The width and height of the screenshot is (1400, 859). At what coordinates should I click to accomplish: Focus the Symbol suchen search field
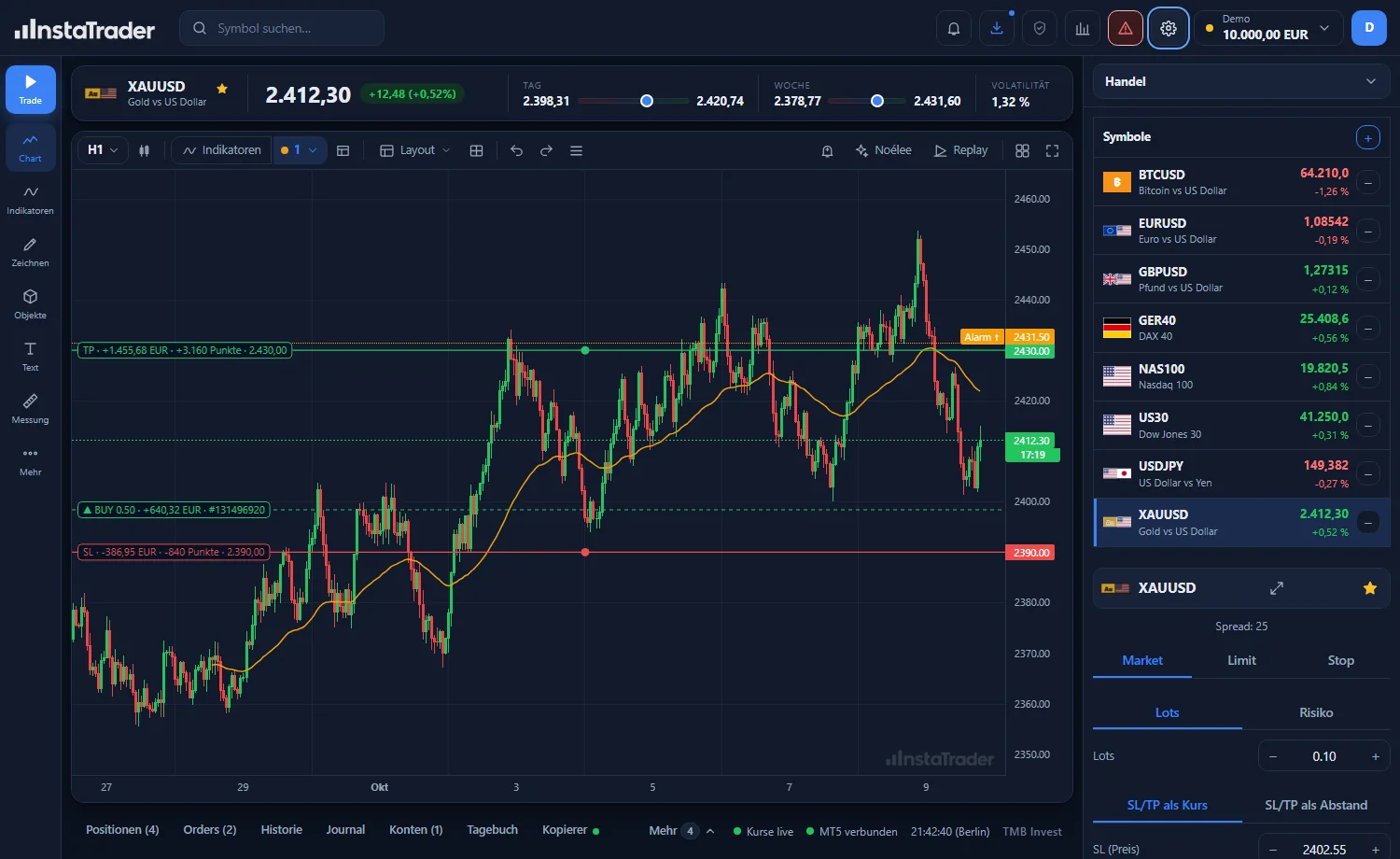(282, 28)
